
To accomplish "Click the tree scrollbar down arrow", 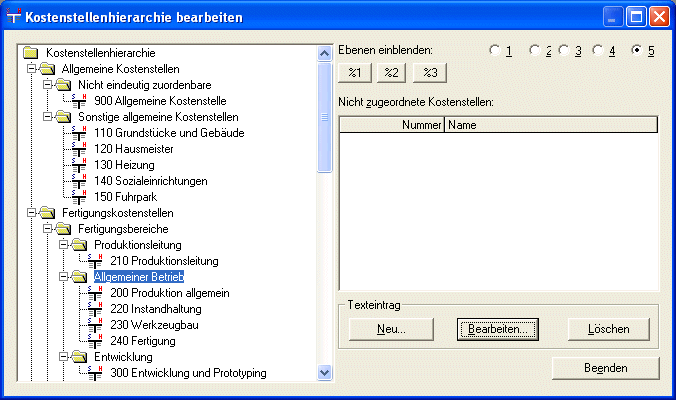I will 325,372.
